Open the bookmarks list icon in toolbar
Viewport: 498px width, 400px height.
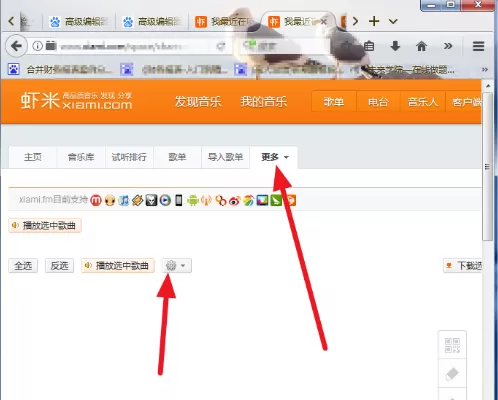(369, 46)
